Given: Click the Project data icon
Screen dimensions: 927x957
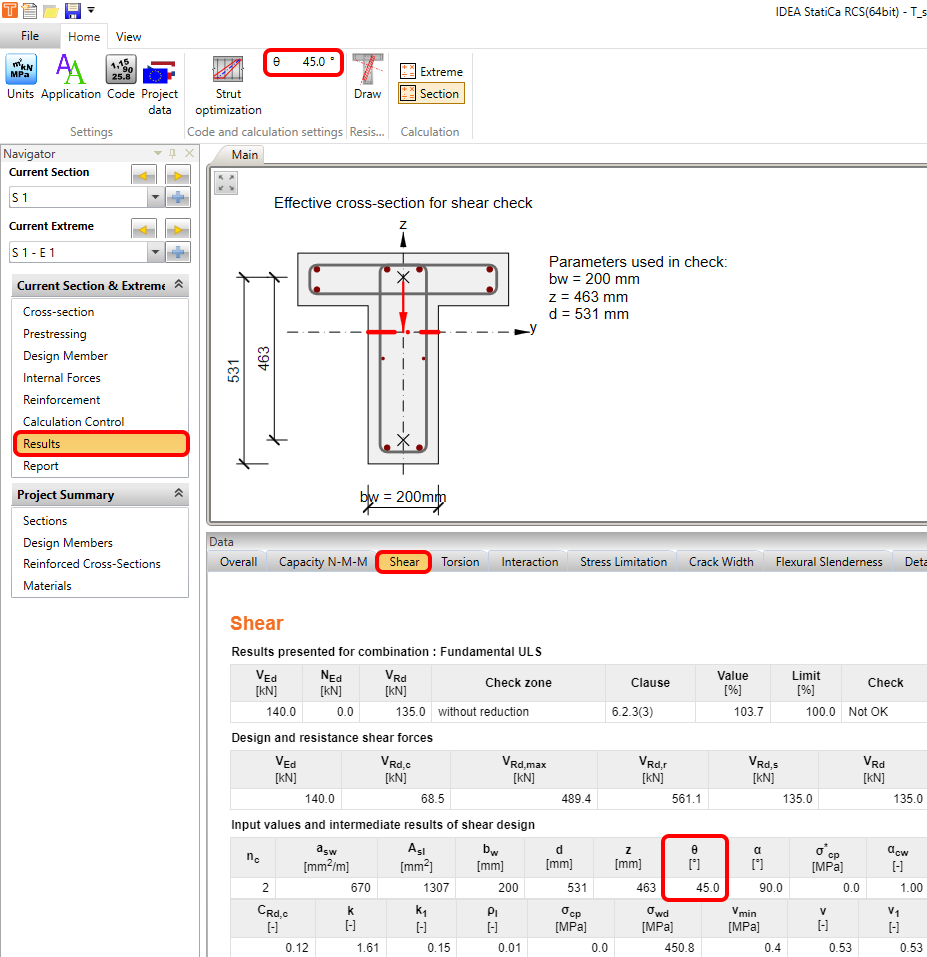Looking at the screenshot, I should click(160, 80).
